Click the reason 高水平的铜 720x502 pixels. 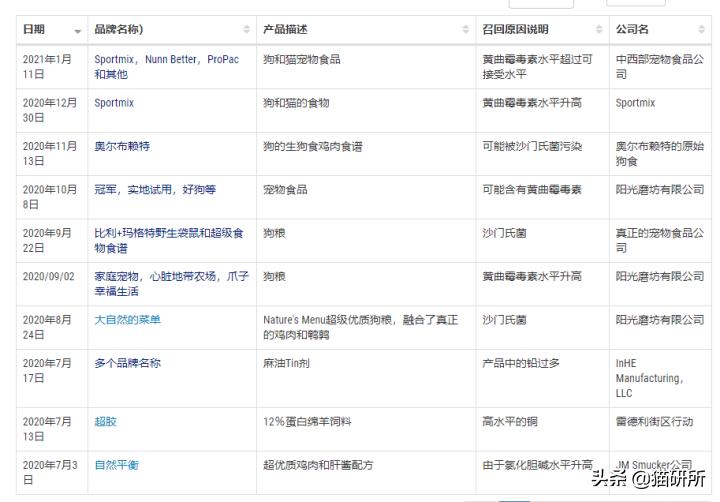510,422
